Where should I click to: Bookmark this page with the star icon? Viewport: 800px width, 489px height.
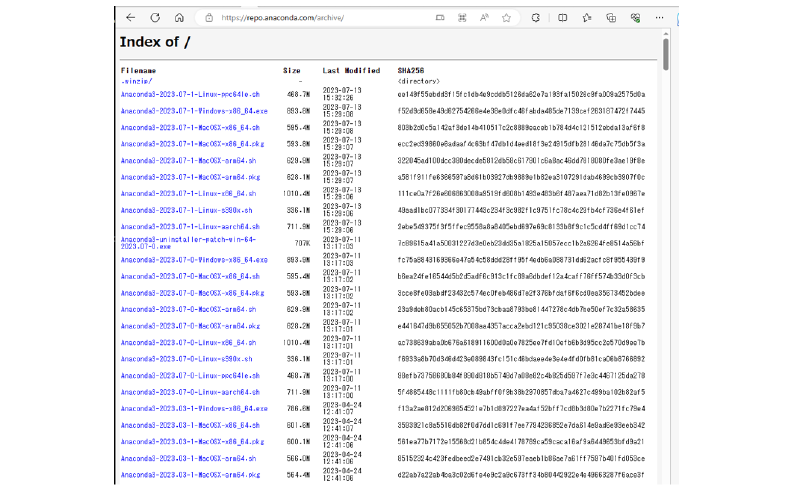[x=508, y=17]
